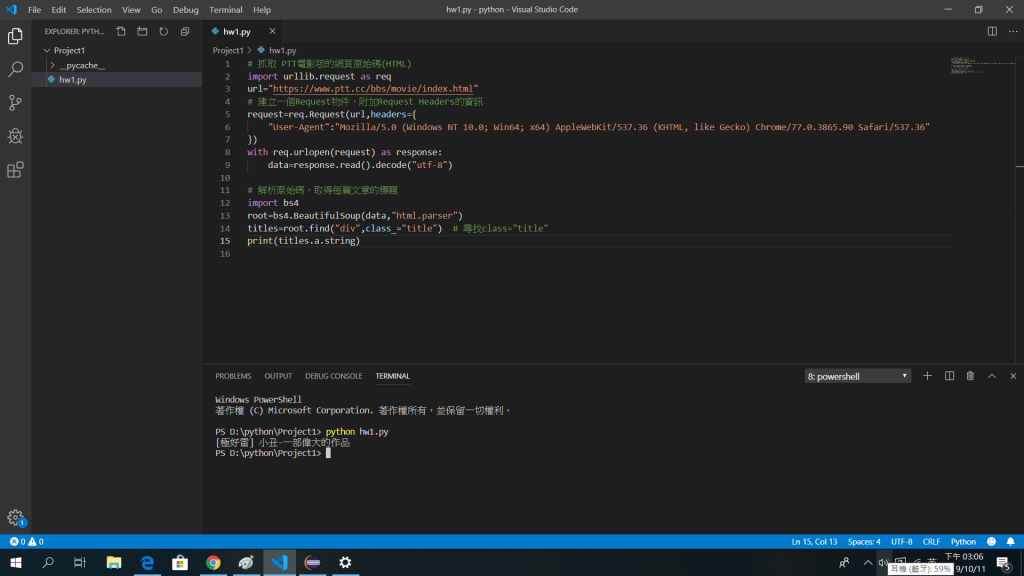Click the code minimap preview
Image resolution: width=1024 pixels, height=576 pixels.
point(983,65)
